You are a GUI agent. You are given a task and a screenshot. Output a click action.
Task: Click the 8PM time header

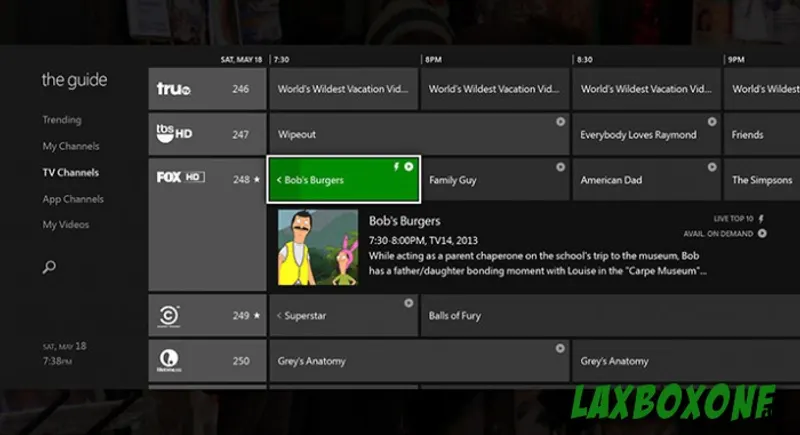[433, 60]
